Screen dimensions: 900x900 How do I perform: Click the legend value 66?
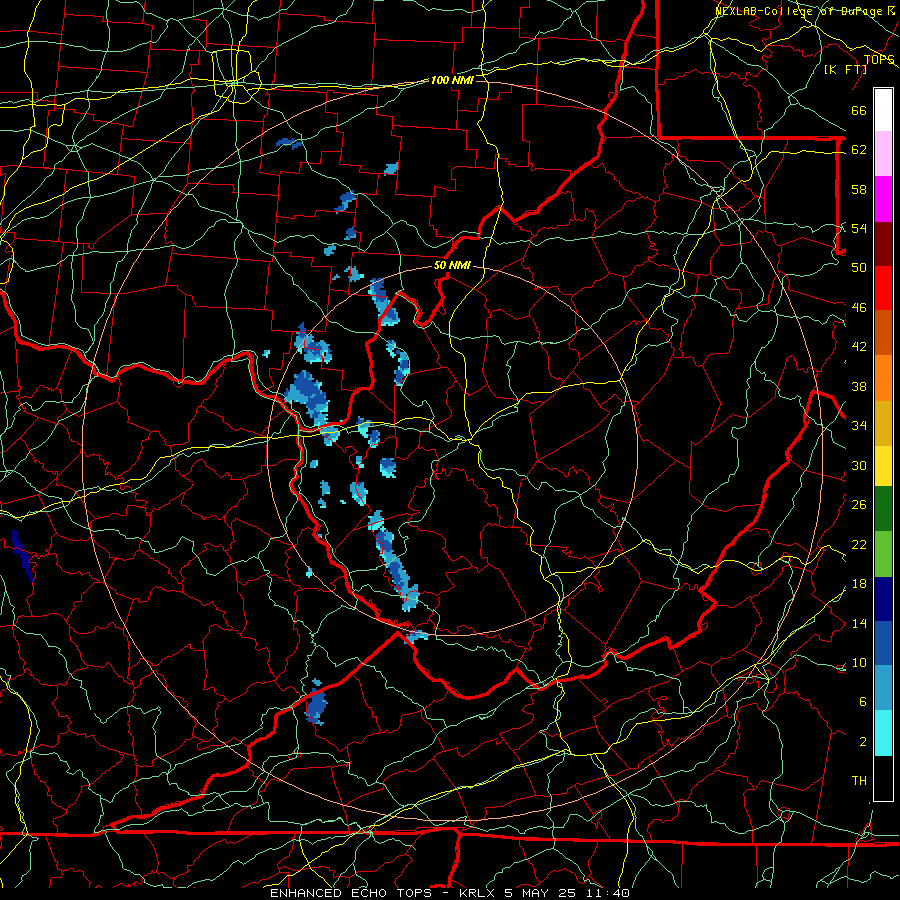(x=859, y=111)
